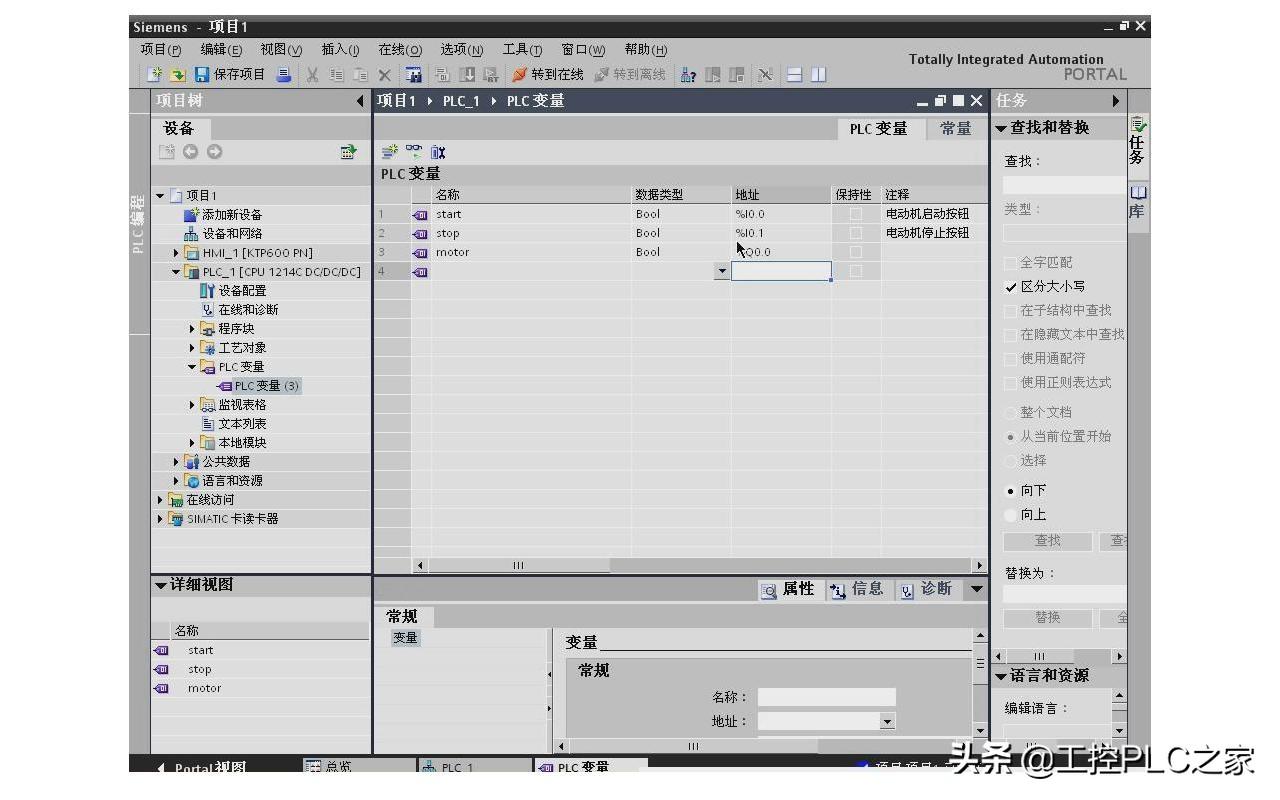This screenshot has height=800, width=1280.
Task: Click the empty address cell in row 4
Action: click(781, 271)
